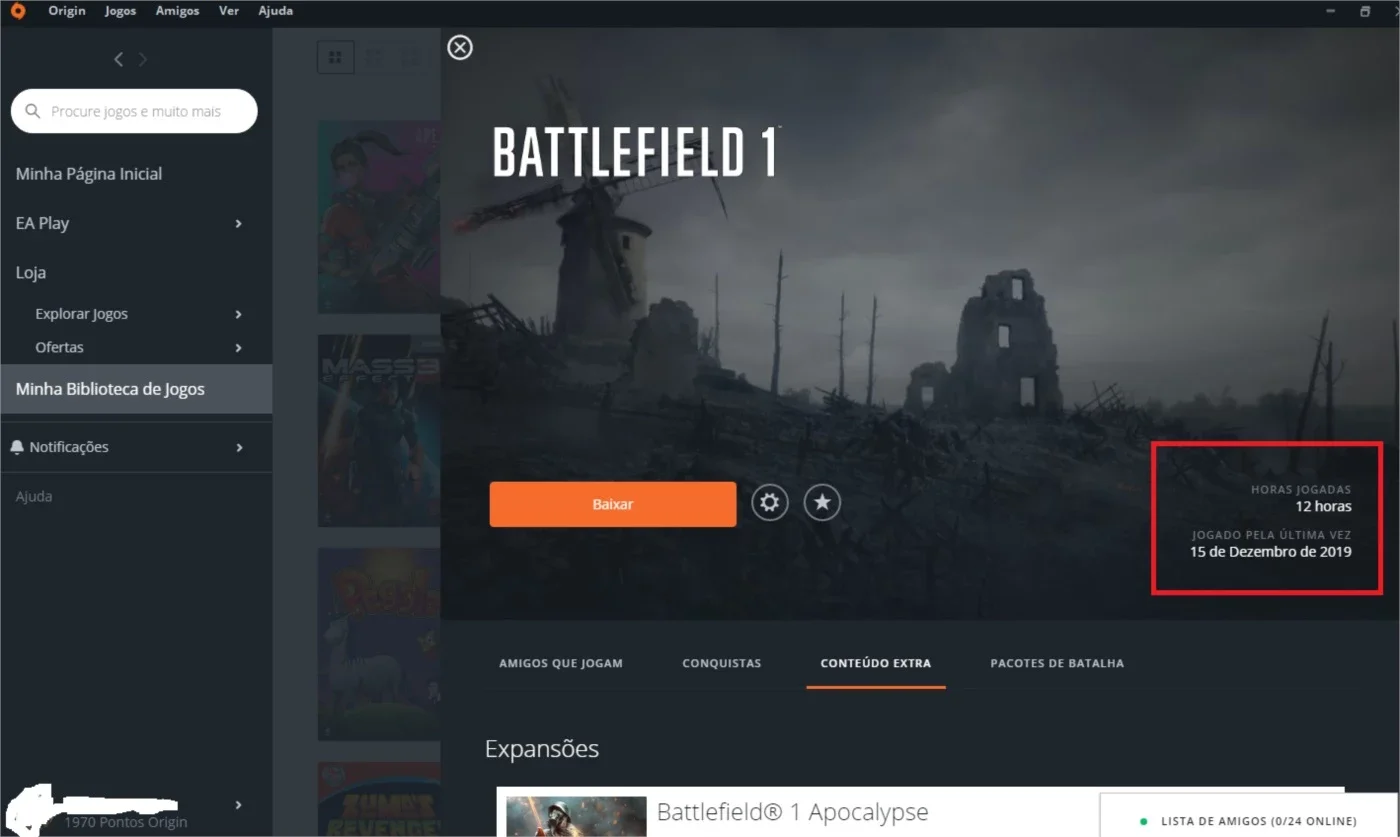This screenshot has width=1400, height=837.
Task: Open the Loja section
Action: click(31, 272)
